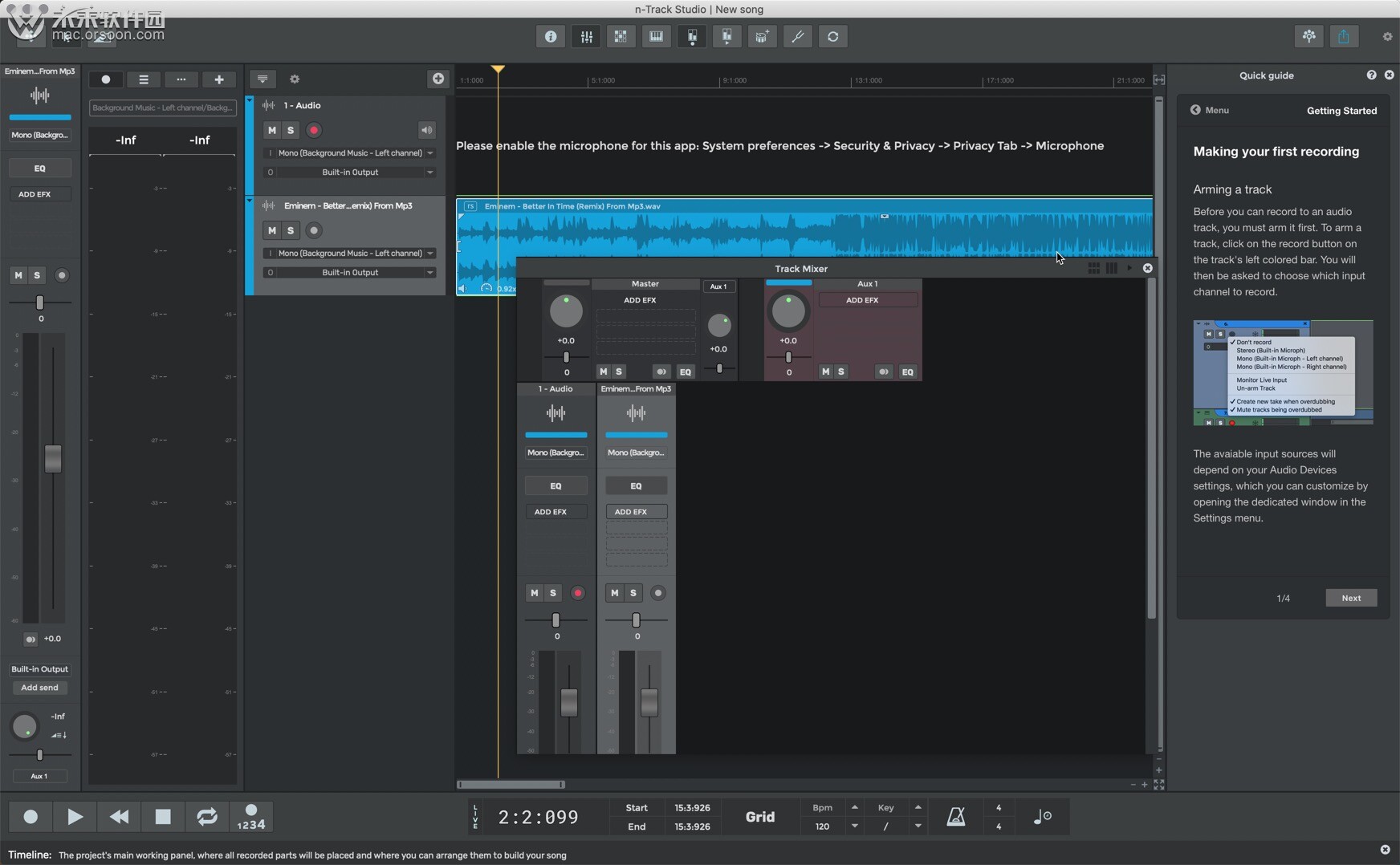The width and height of the screenshot is (1400, 865).
Task: Collapse the 1 - Audio track triangle
Action: [250, 100]
